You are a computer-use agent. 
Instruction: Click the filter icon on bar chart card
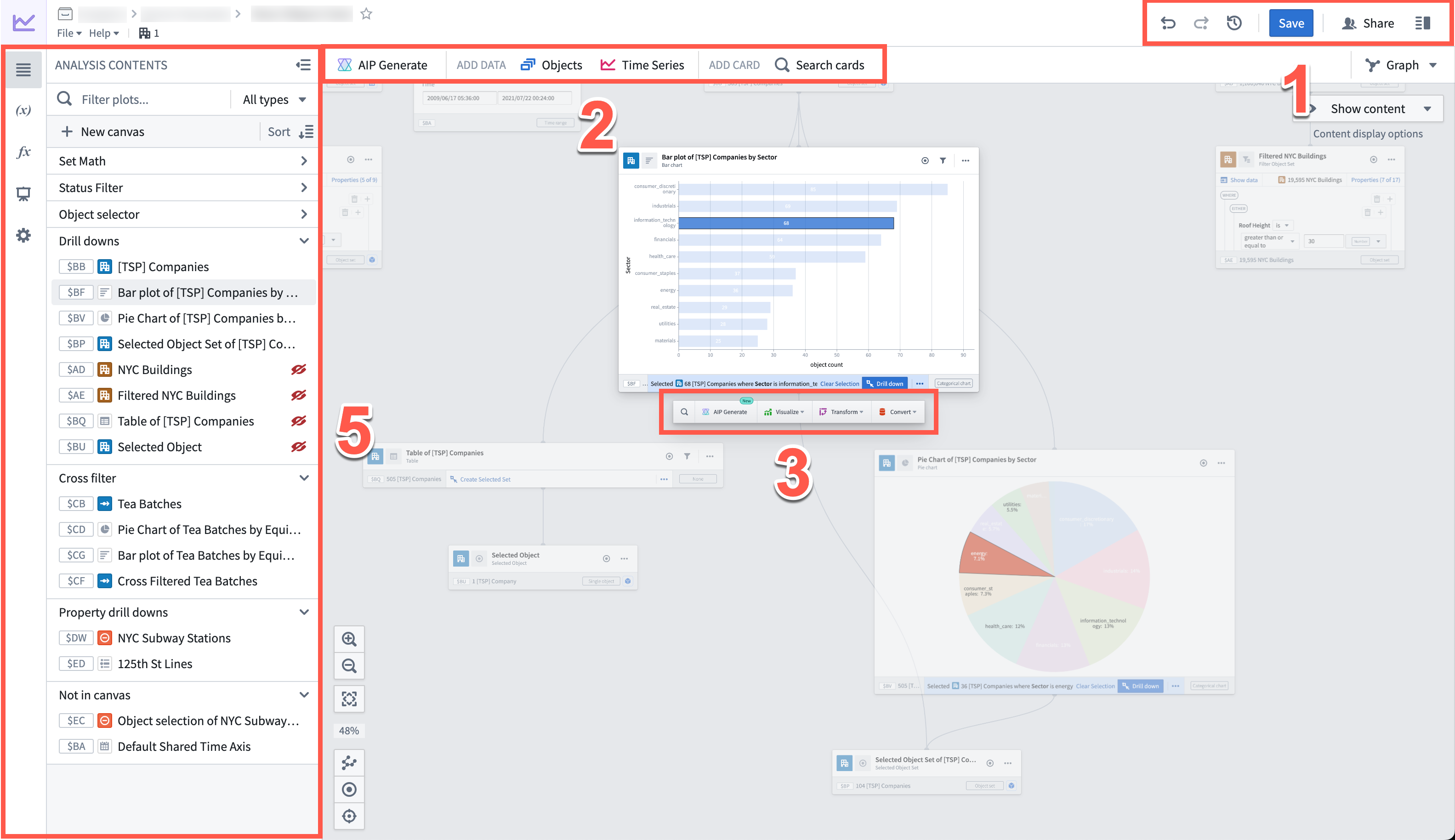coord(943,160)
